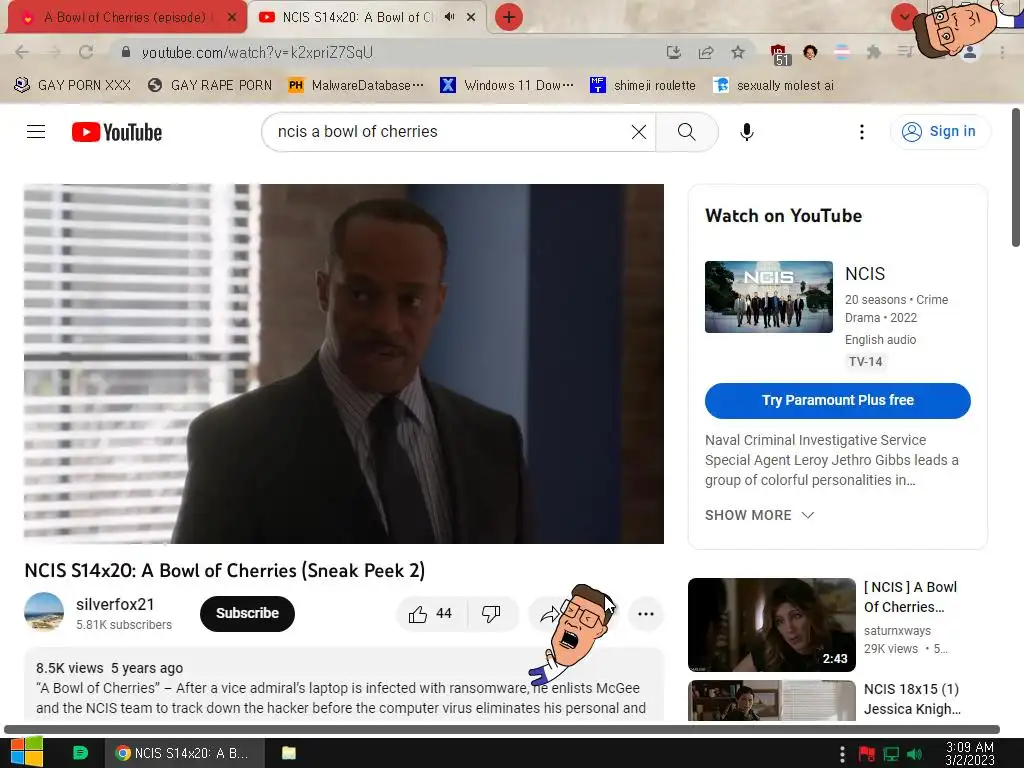The width and height of the screenshot is (1024, 768).
Task: Open YouTube settings three-dot menu
Action: click(x=861, y=132)
